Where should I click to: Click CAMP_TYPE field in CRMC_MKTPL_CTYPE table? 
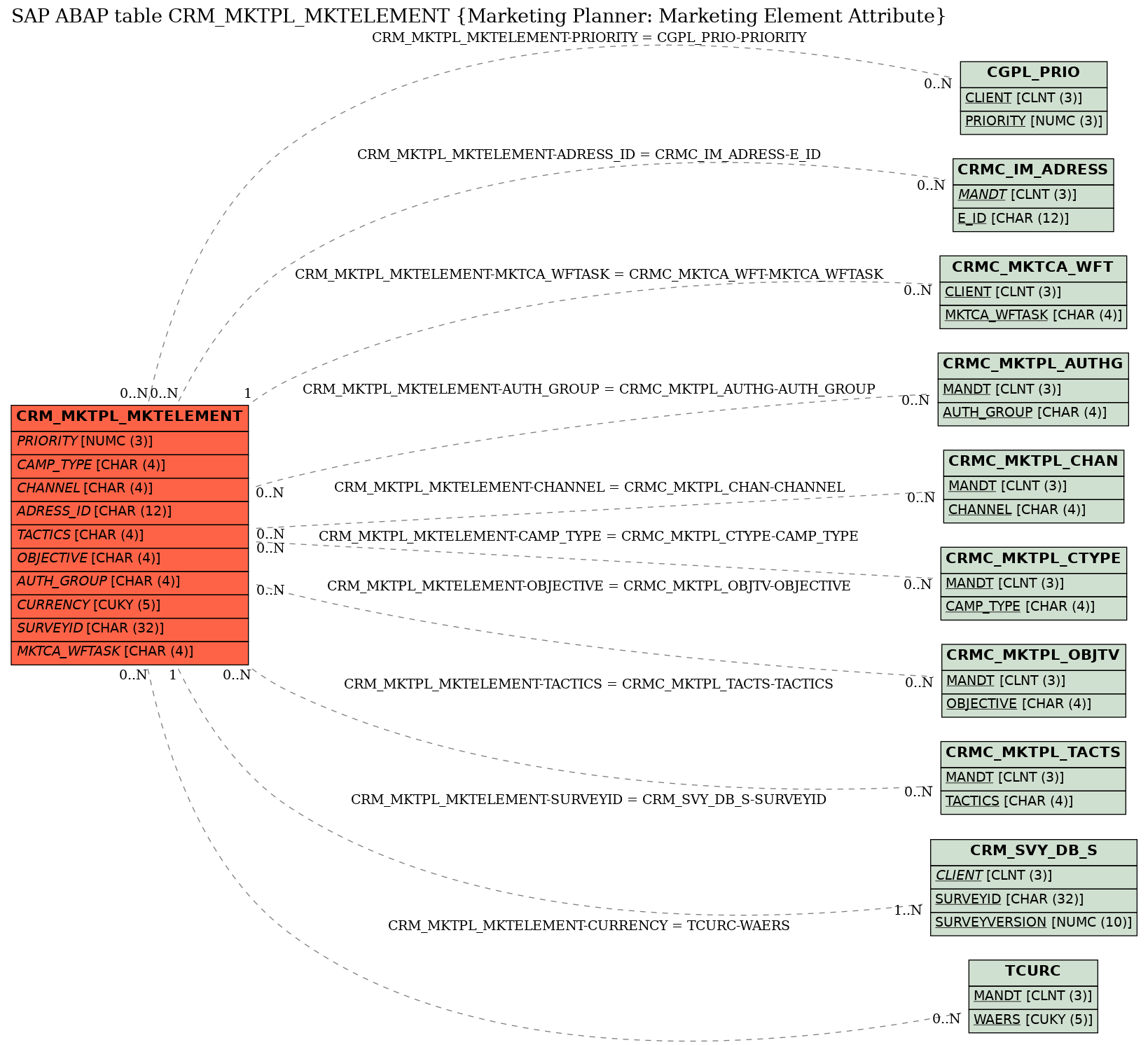pos(1033,608)
